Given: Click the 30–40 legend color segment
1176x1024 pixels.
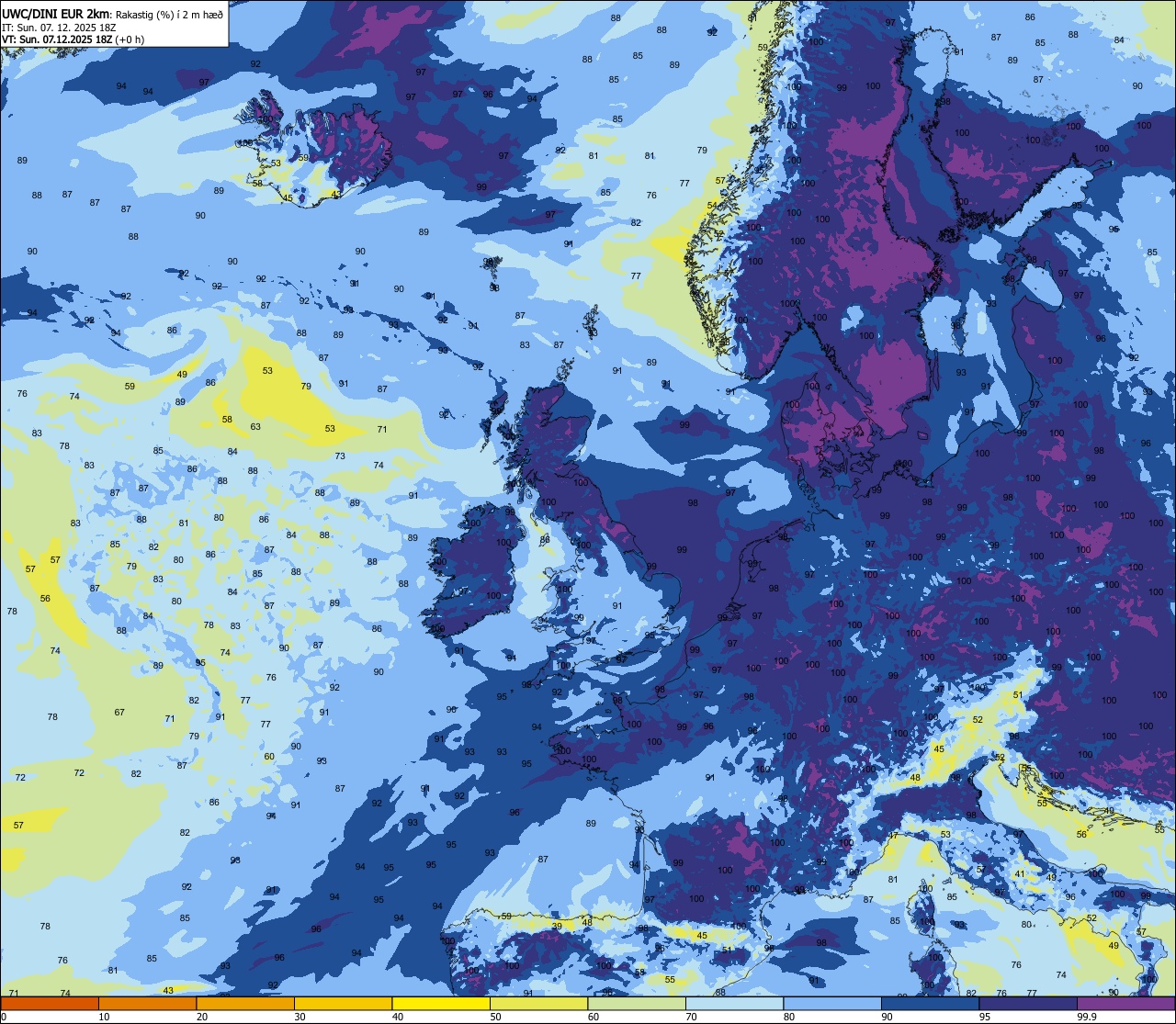Looking at the screenshot, I should tap(343, 1003).
